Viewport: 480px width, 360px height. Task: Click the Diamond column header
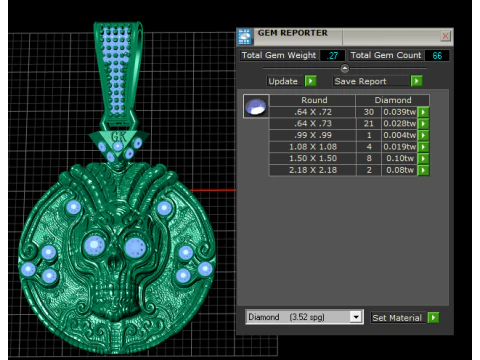point(393,100)
